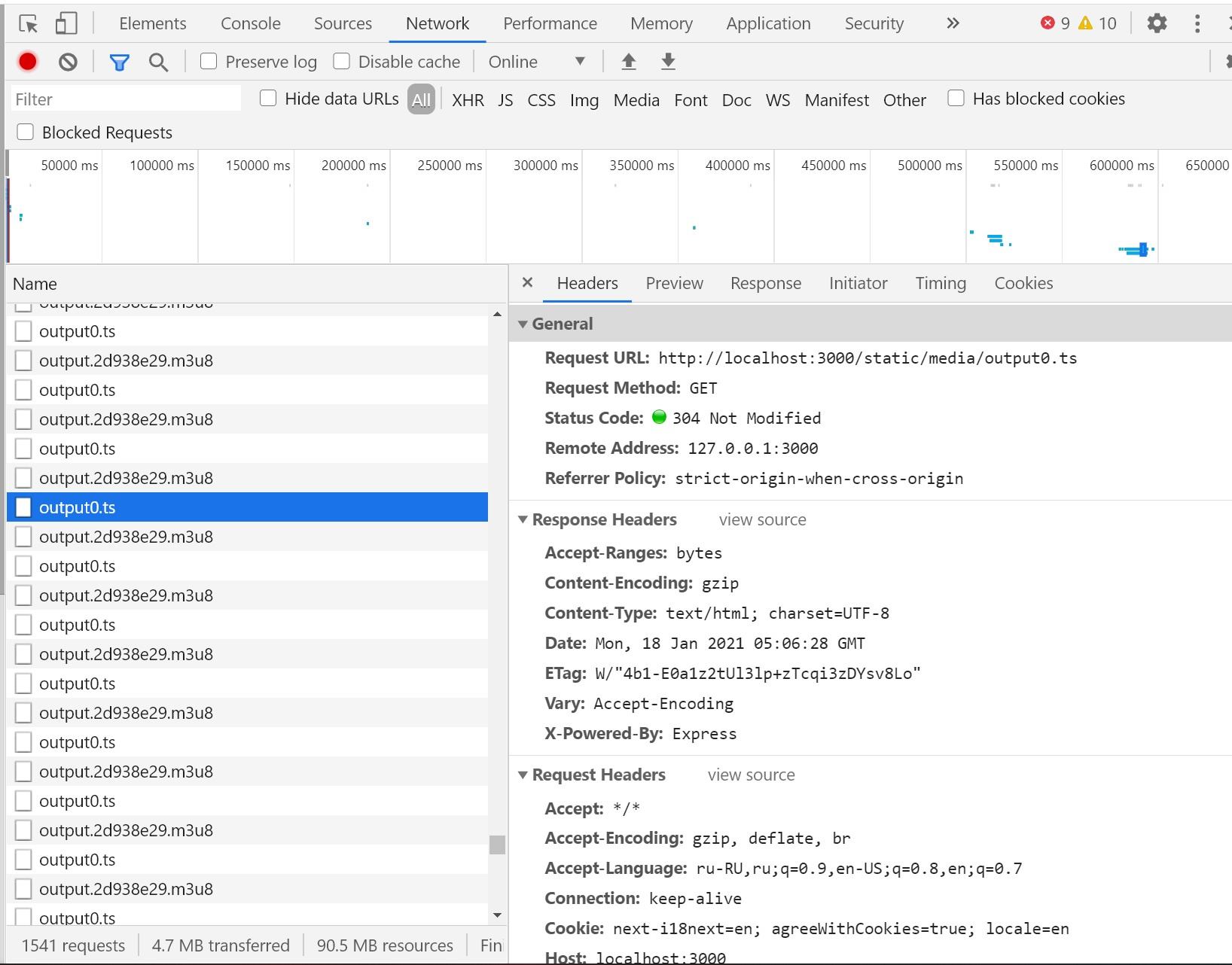
Task: Open network search with magnifier icon
Action: tap(158, 62)
